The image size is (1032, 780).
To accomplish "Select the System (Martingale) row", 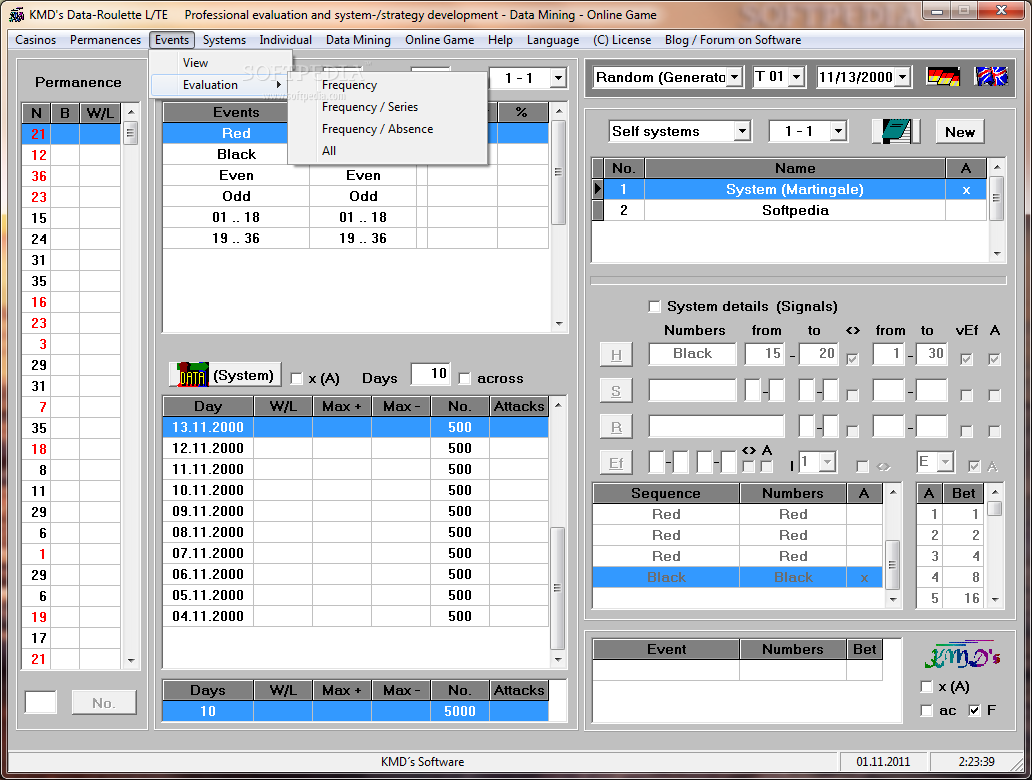I will coord(795,190).
